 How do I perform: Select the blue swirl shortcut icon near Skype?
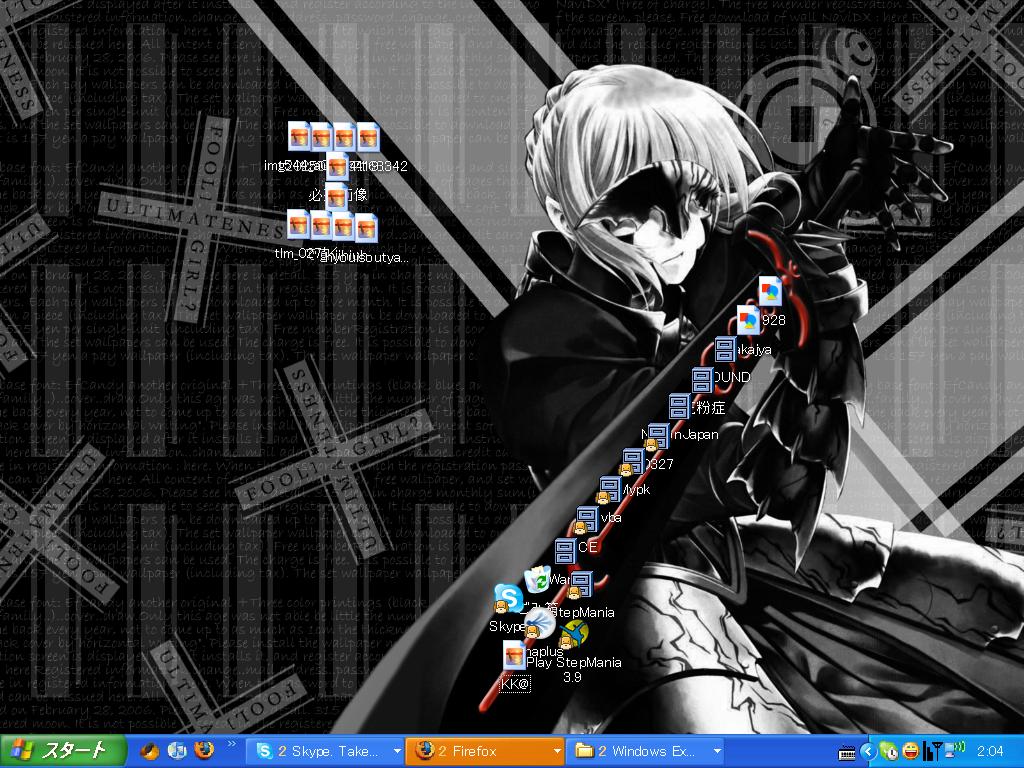(x=539, y=623)
